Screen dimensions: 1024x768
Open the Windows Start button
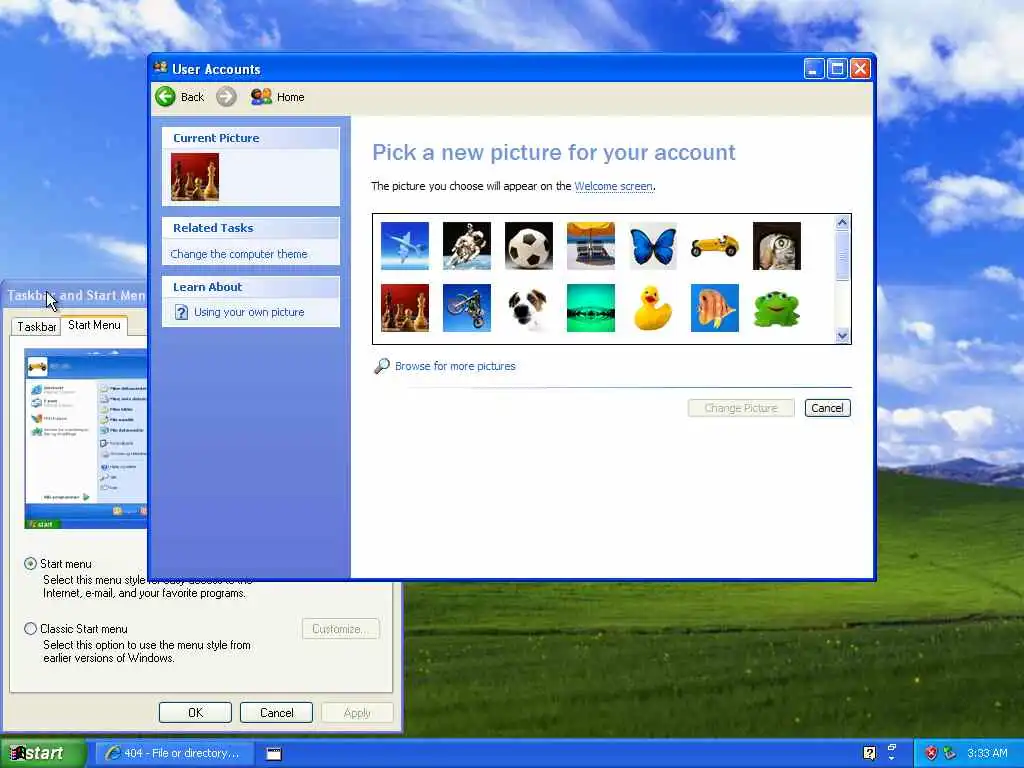click(x=42, y=753)
